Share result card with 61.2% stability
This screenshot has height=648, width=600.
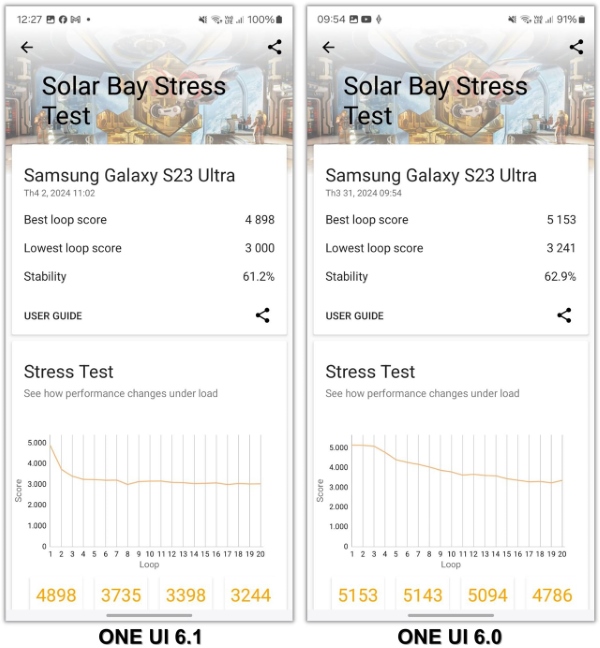pos(262,315)
